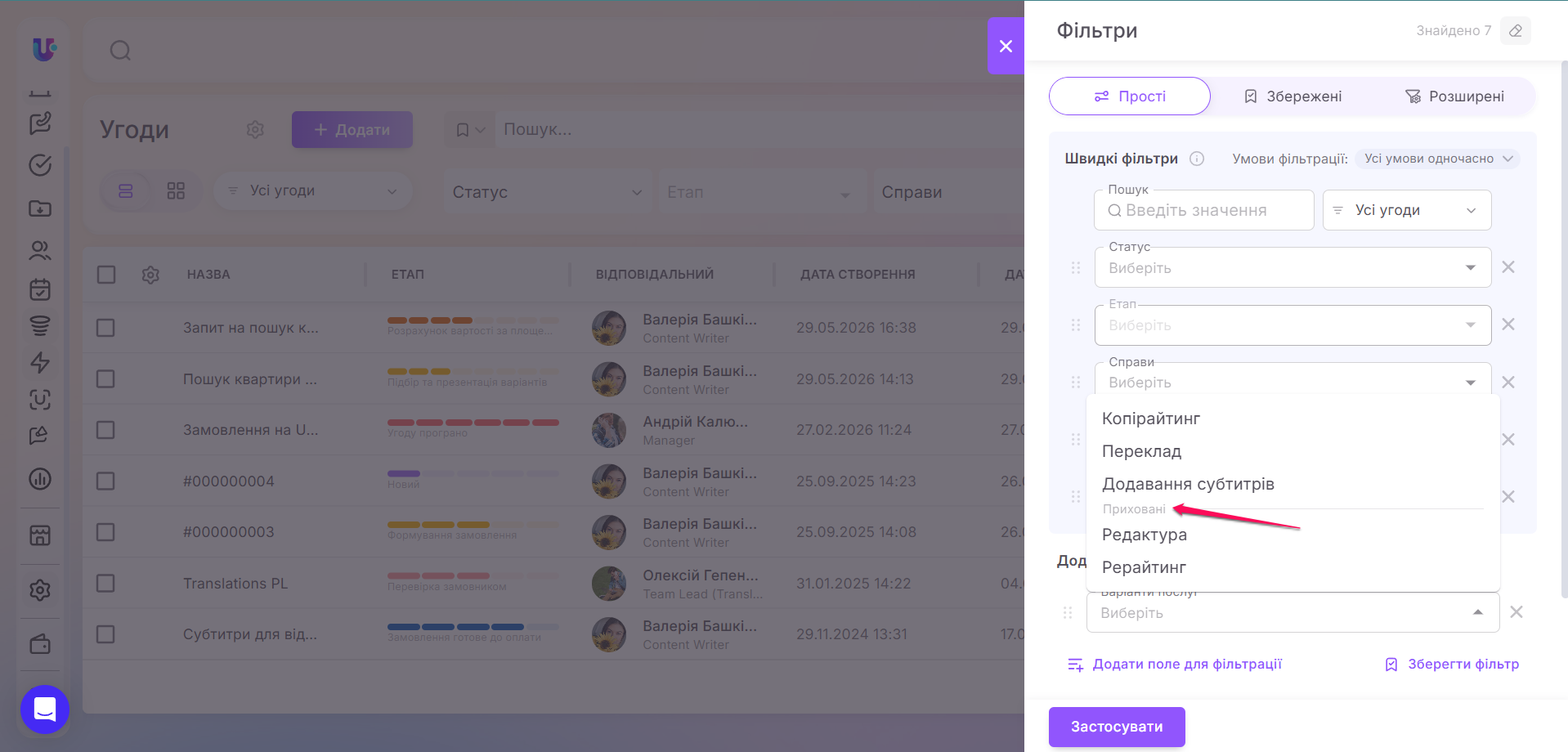1568x752 pixels.
Task: Select Копірайтинг option
Action: click(x=1292, y=419)
